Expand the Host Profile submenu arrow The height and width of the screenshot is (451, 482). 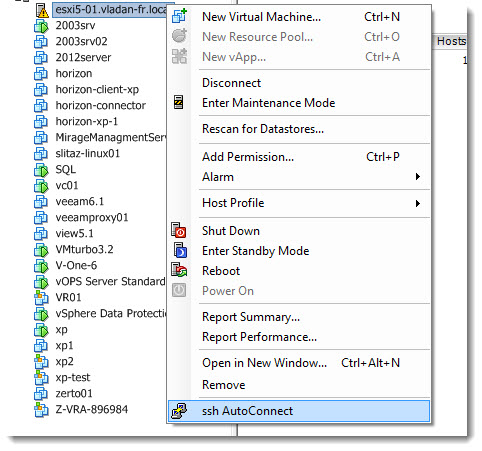417,203
